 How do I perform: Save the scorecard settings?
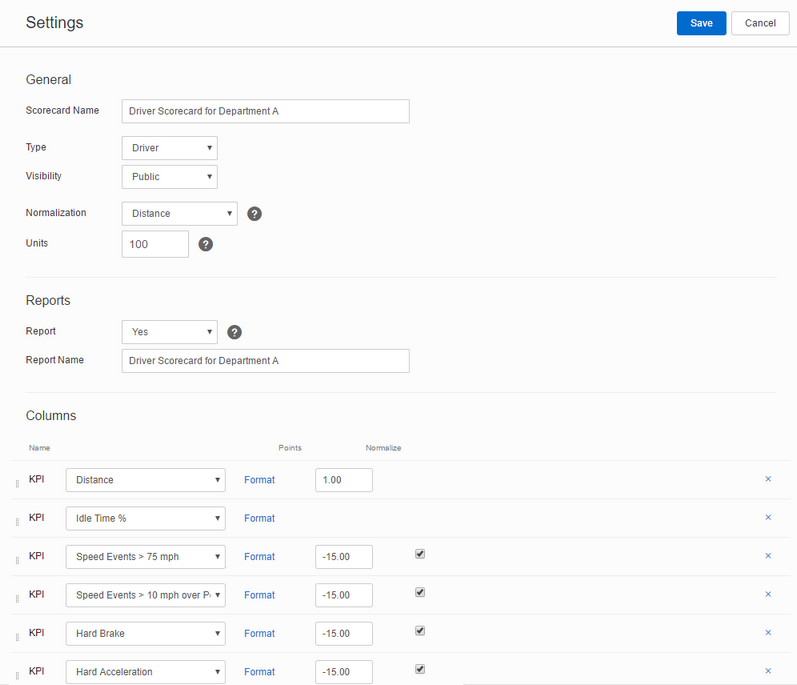coord(701,23)
